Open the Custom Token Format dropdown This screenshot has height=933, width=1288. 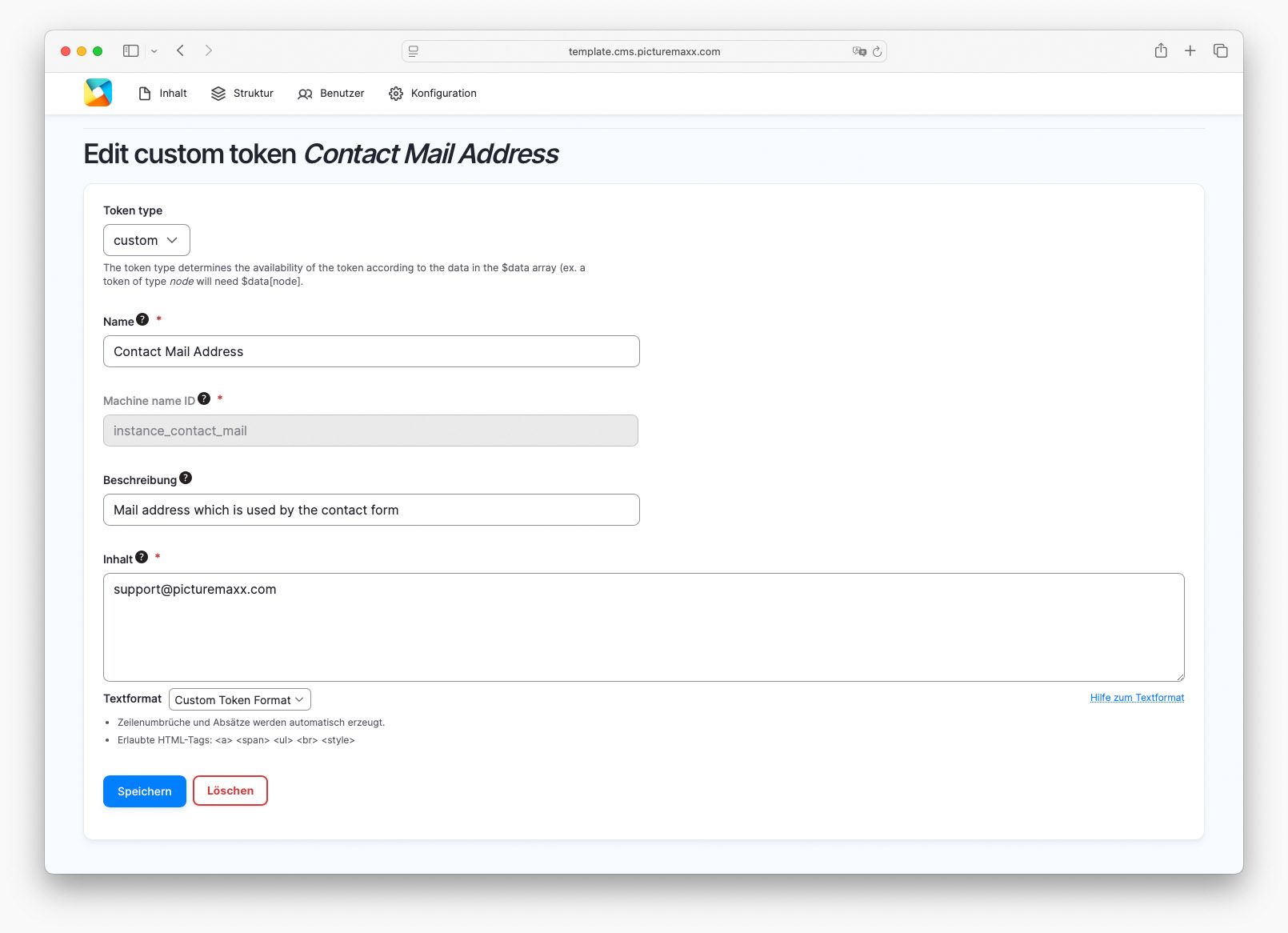(238, 699)
